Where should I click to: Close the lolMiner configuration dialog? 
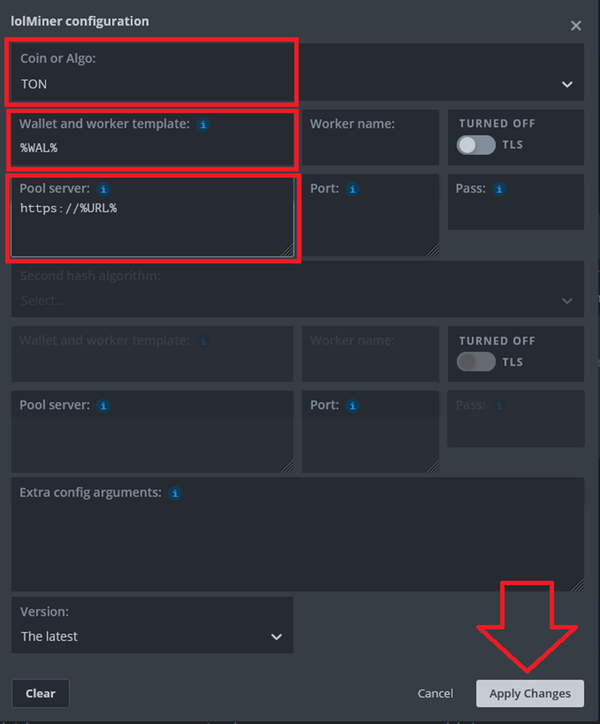point(576,26)
